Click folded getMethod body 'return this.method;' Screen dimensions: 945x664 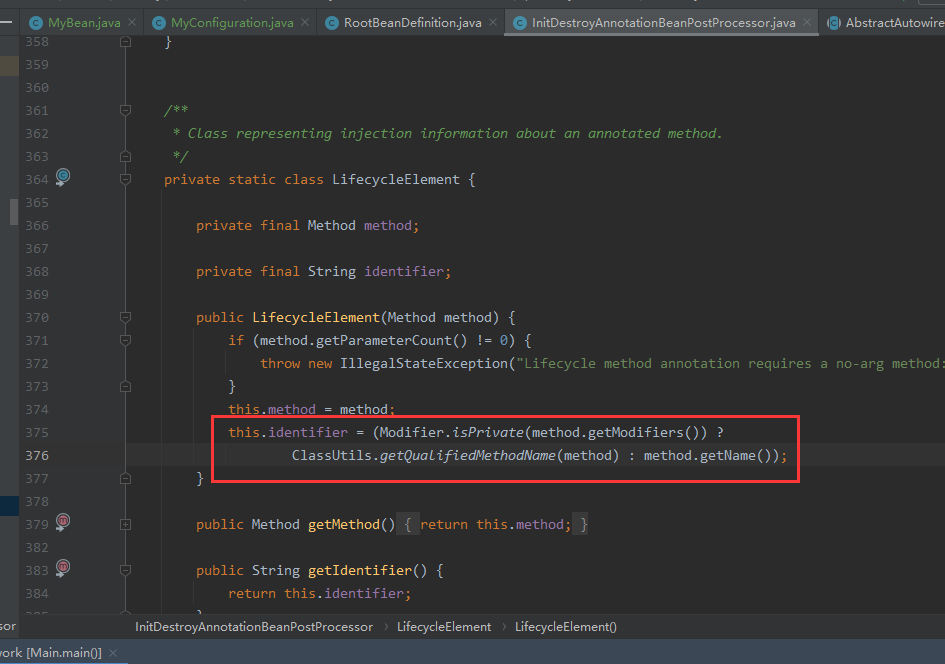tap(495, 524)
